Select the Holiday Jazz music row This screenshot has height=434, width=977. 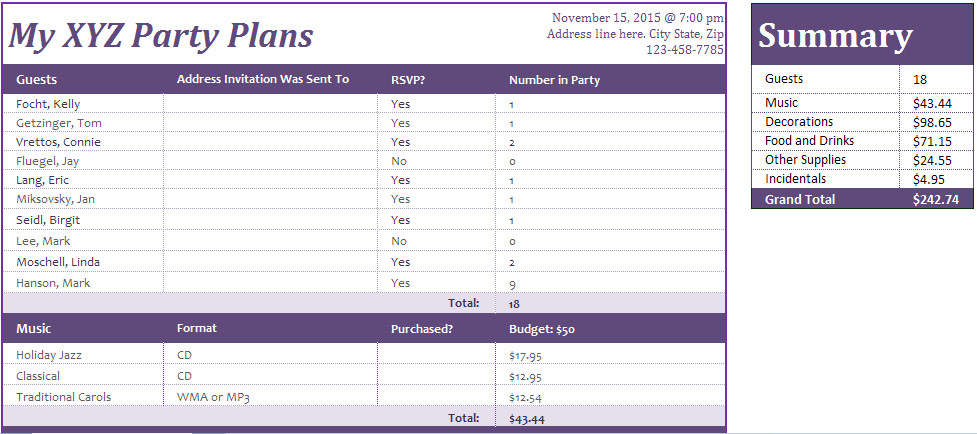tap(364, 355)
